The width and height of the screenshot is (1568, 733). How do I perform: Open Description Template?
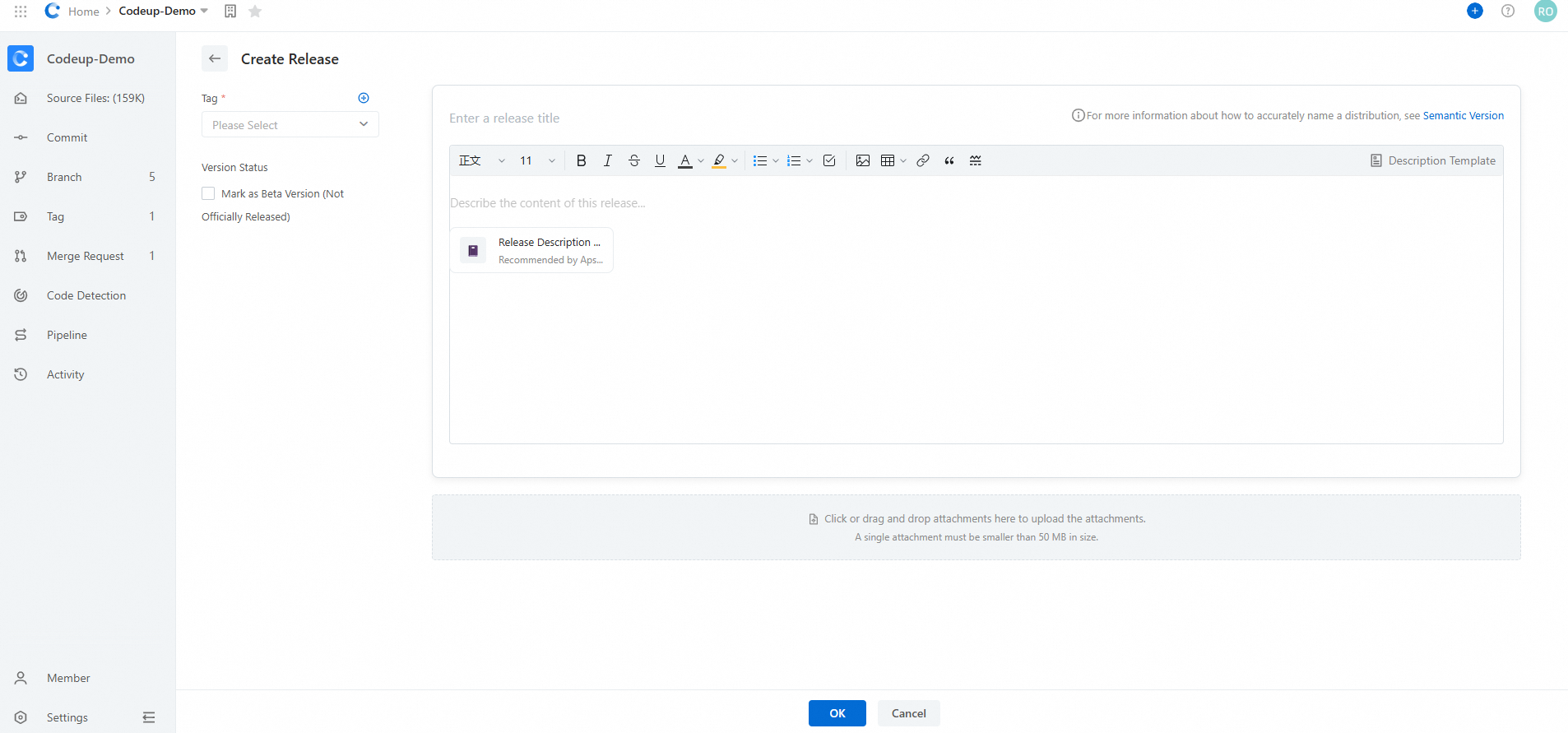[x=1433, y=160]
